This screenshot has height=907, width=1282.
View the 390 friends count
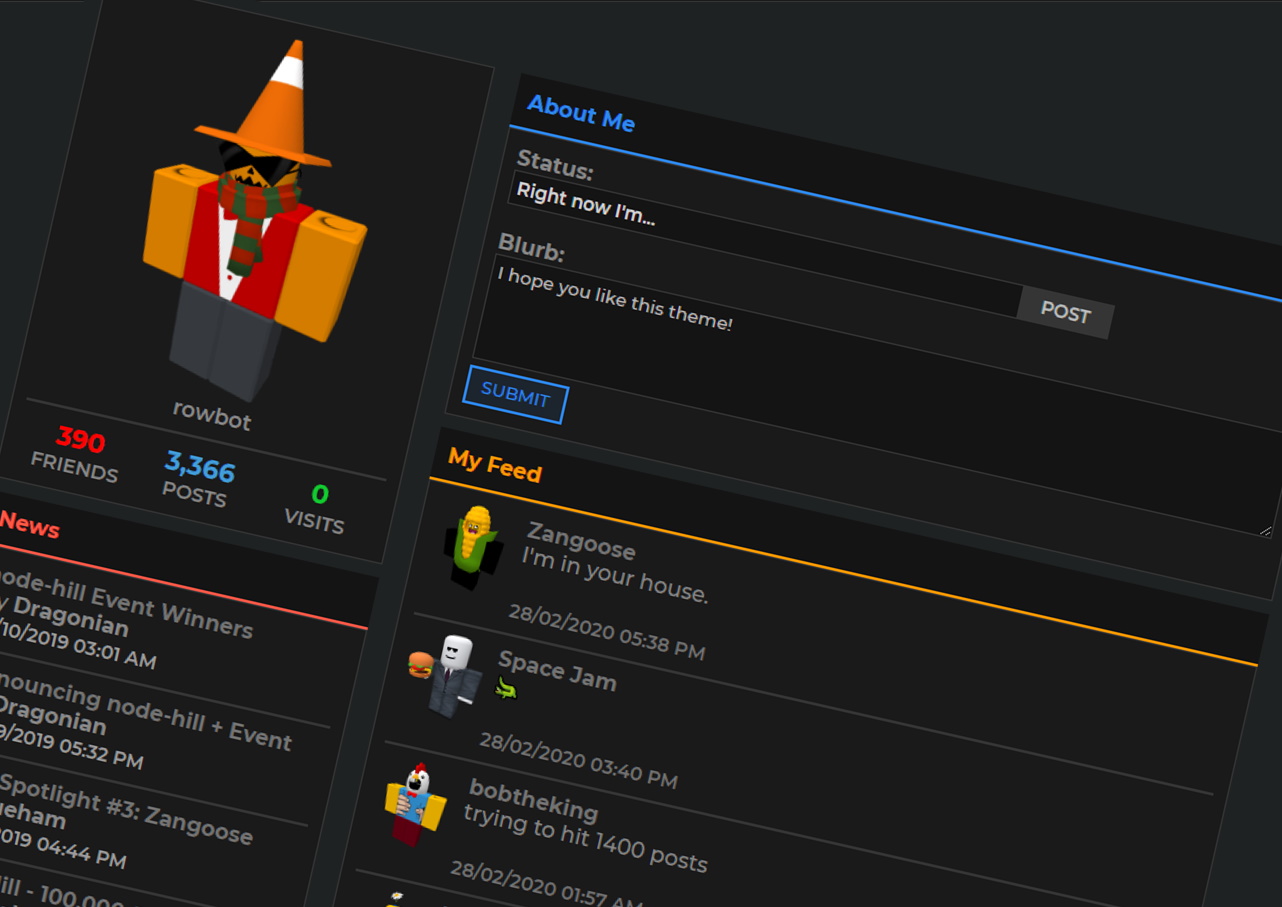click(80, 439)
